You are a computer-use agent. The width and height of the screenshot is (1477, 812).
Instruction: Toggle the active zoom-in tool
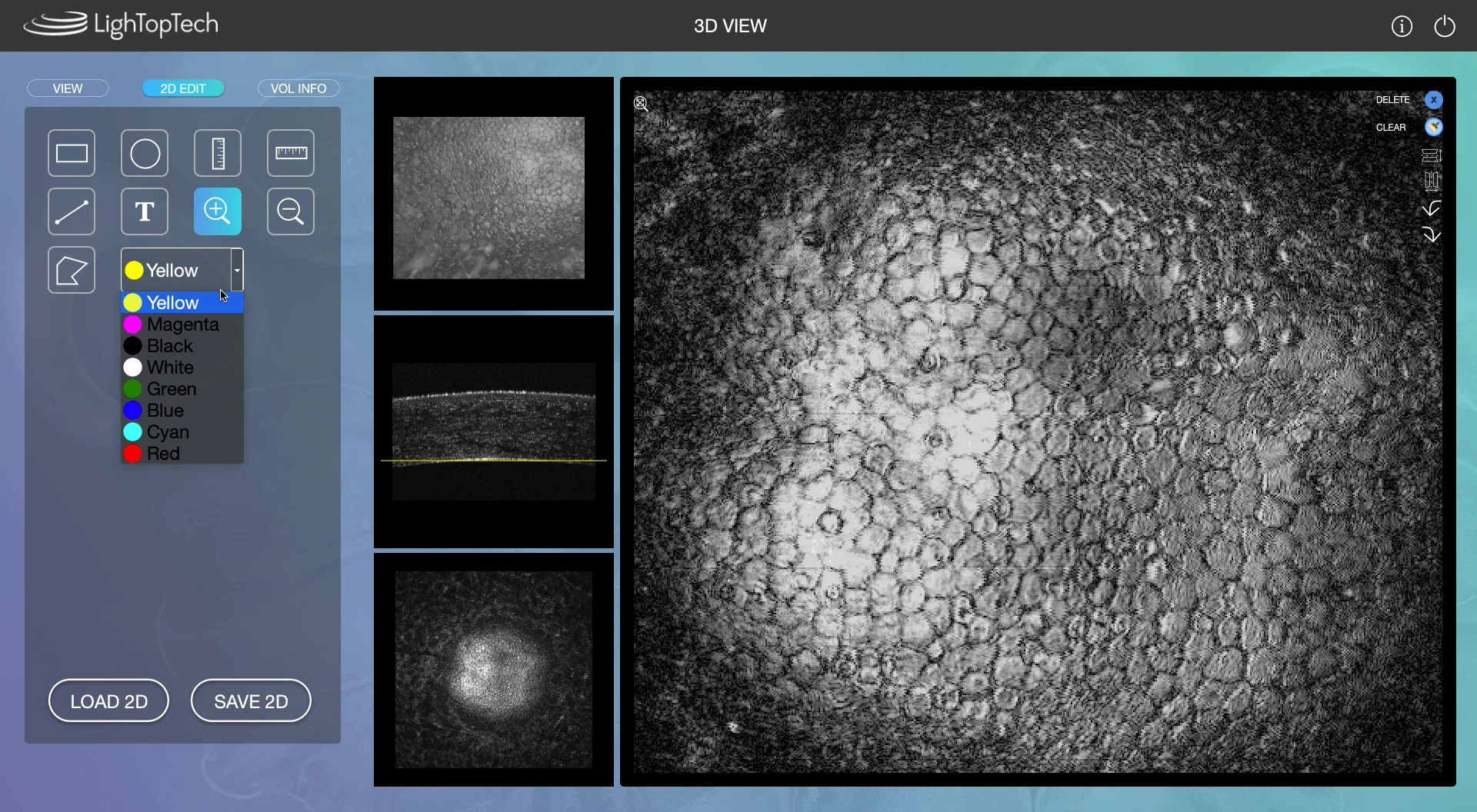click(x=217, y=211)
